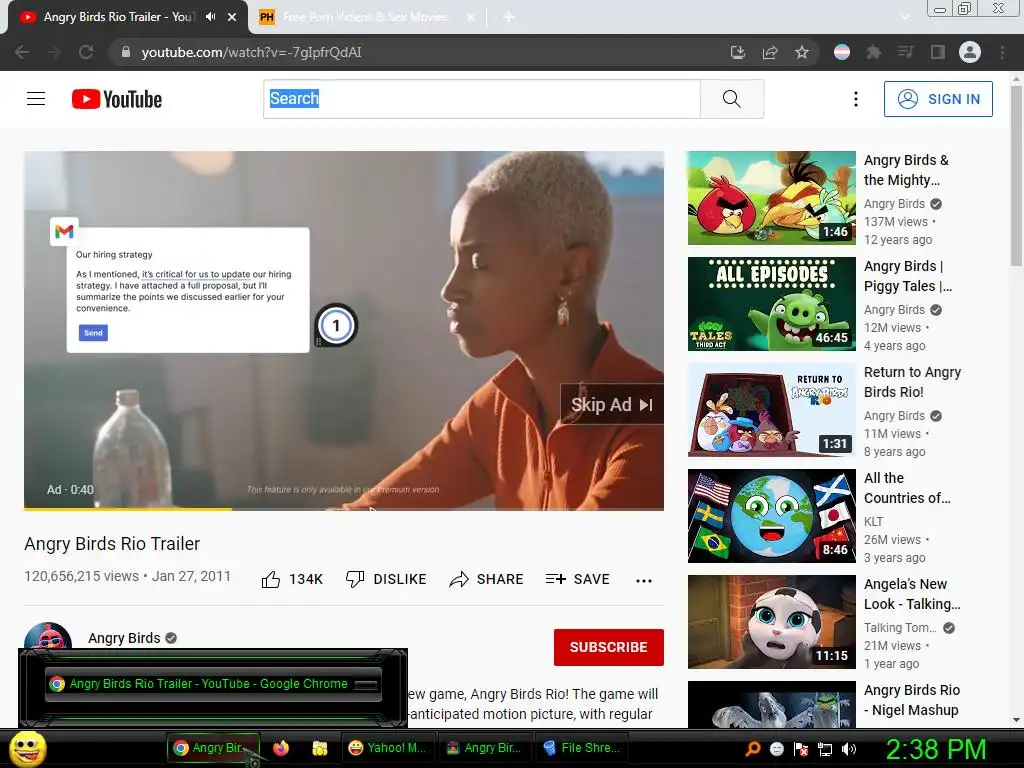Open 'Return to Angry Birds Rio!' video title
This screenshot has width=1024, height=768.
pos(912,382)
